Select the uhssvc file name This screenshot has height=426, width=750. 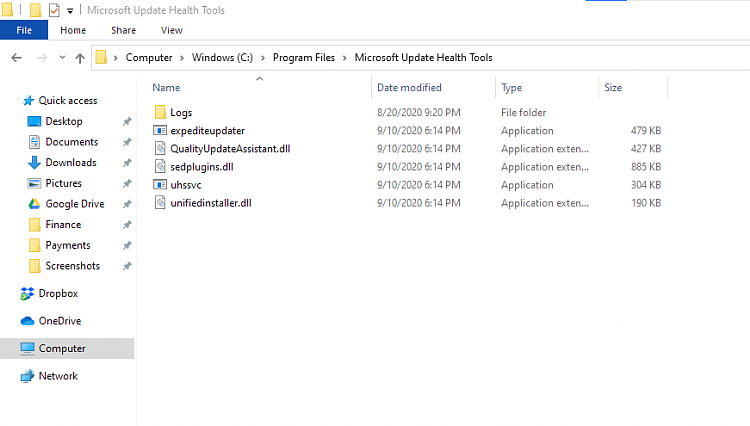click(x=186, y=185)
